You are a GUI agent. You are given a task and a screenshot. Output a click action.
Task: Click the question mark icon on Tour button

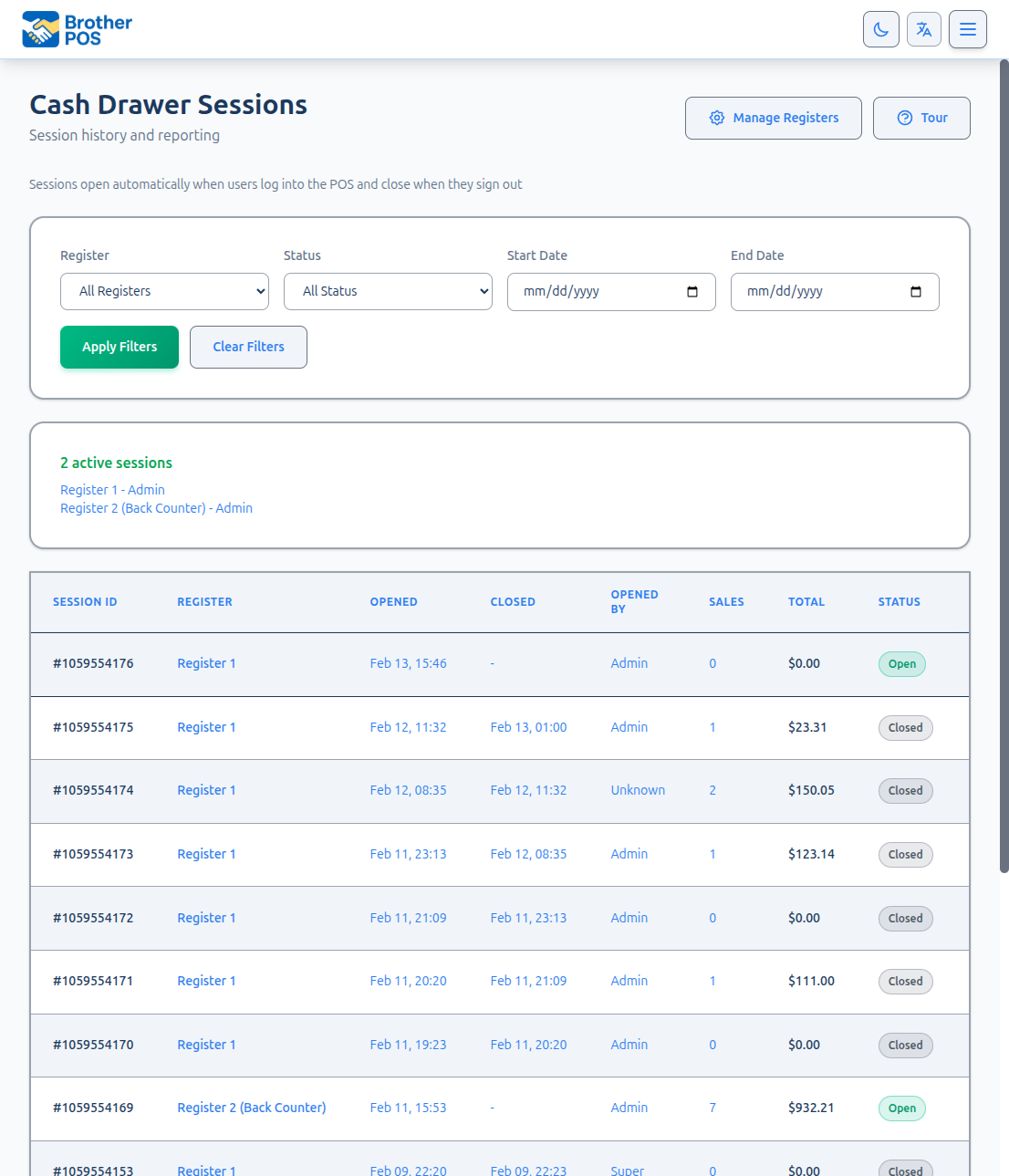[x=904, y=118]
